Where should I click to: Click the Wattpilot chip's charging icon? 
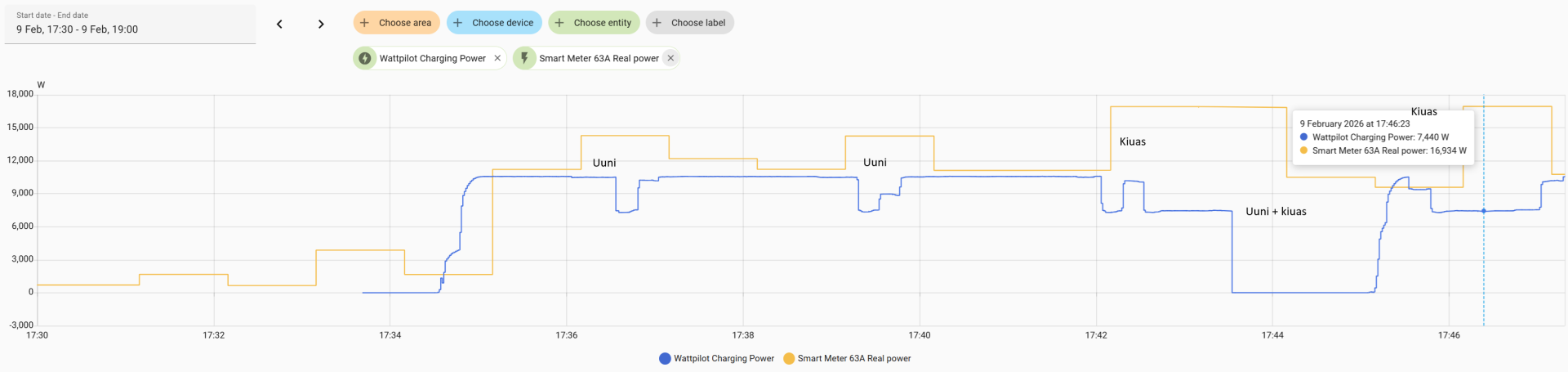[365, 58]
